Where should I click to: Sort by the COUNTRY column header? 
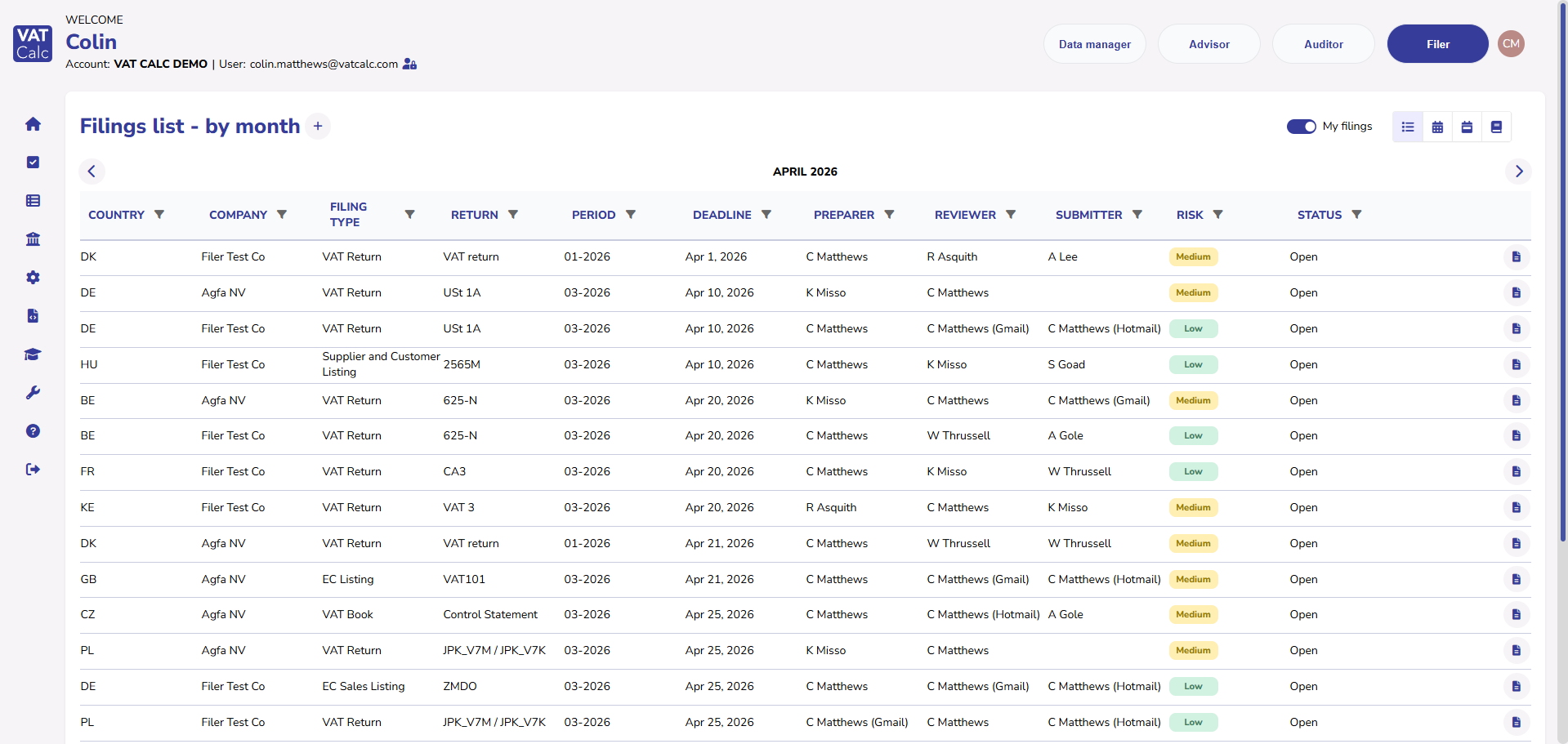(116, 215)
